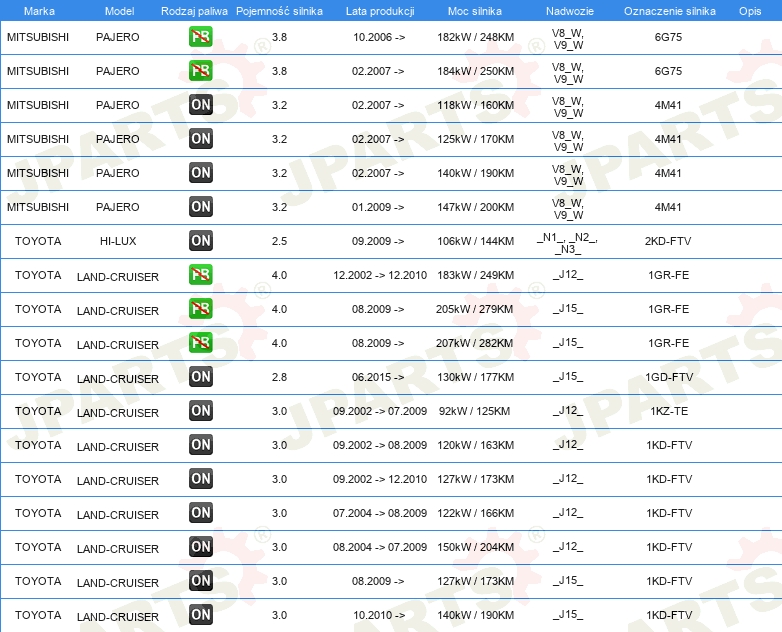Image resolution: width=782 pixels, height=632 pixels.
Task: Click the 08.2004 -> 07.2009 date cell
Action: pos(380,547)
